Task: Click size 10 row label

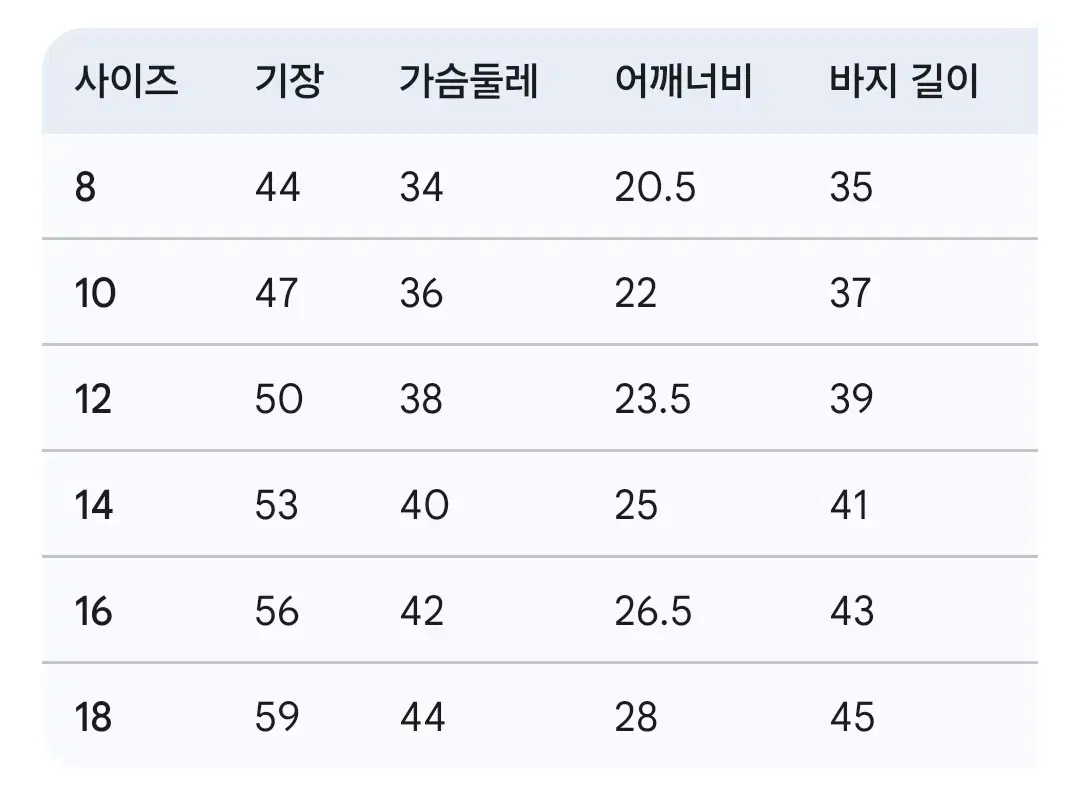Action: point(95,293)
